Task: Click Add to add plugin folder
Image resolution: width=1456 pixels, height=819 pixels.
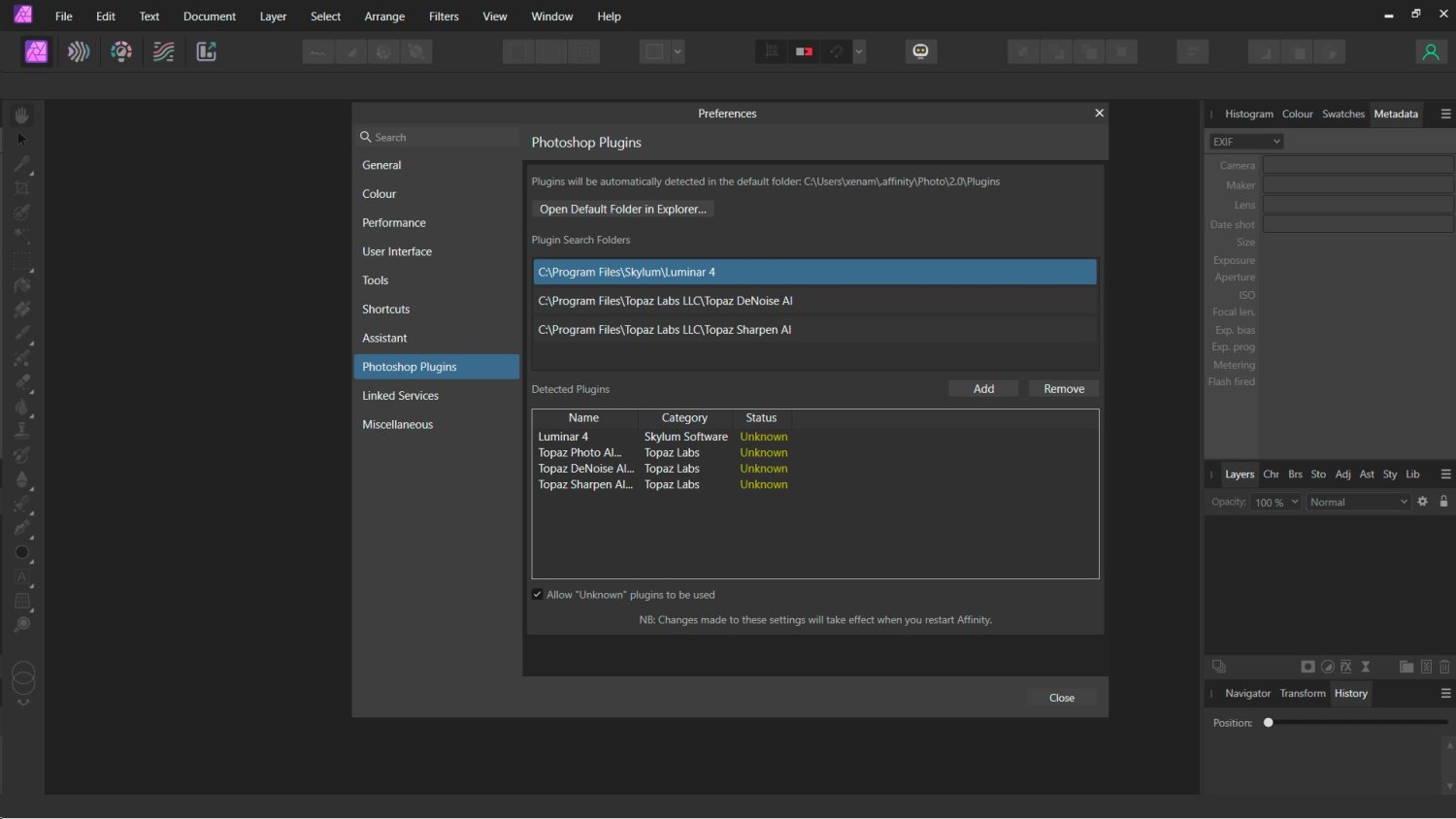Action: [982, 388]
